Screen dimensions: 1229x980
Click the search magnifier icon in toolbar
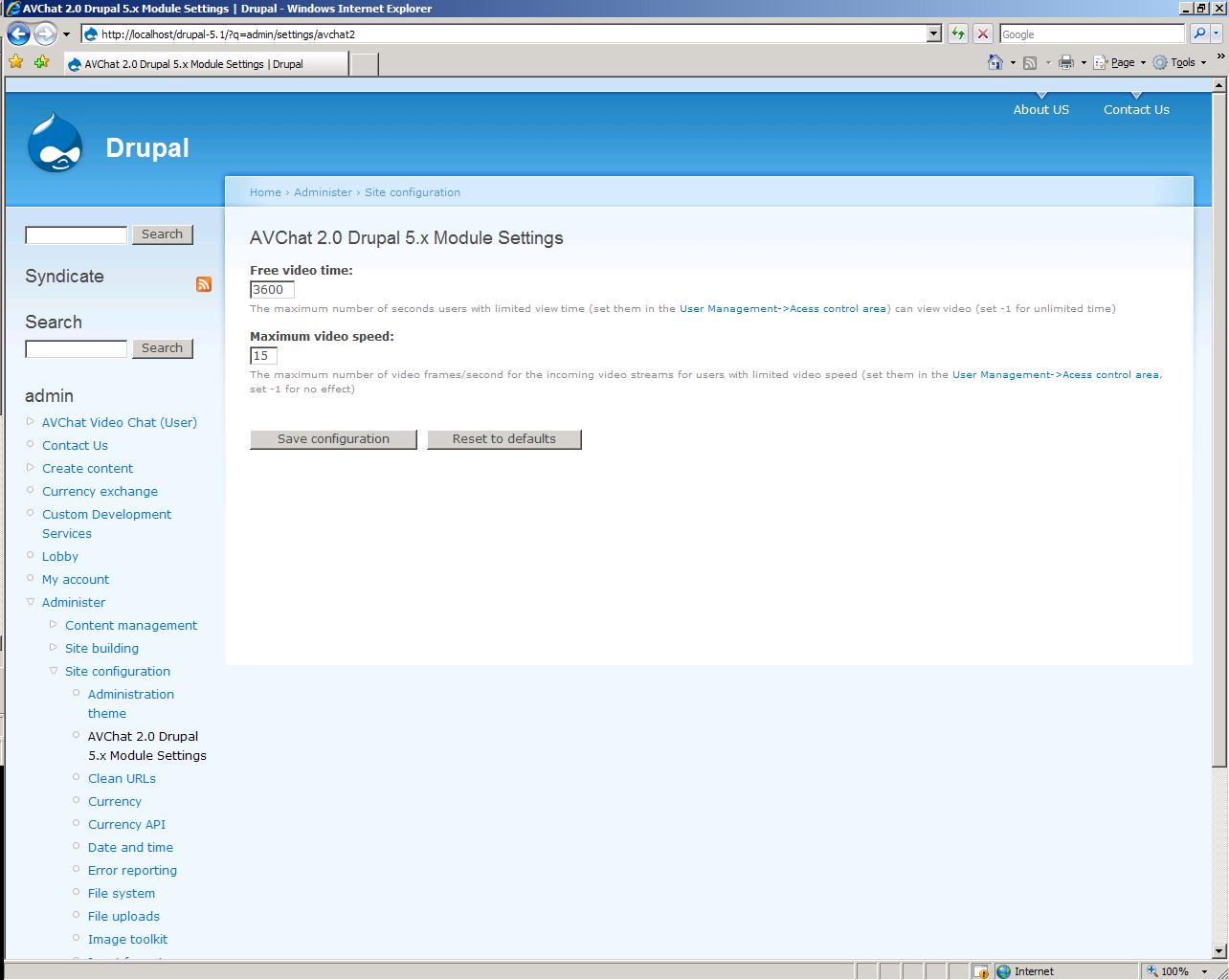coord(1198,33)
